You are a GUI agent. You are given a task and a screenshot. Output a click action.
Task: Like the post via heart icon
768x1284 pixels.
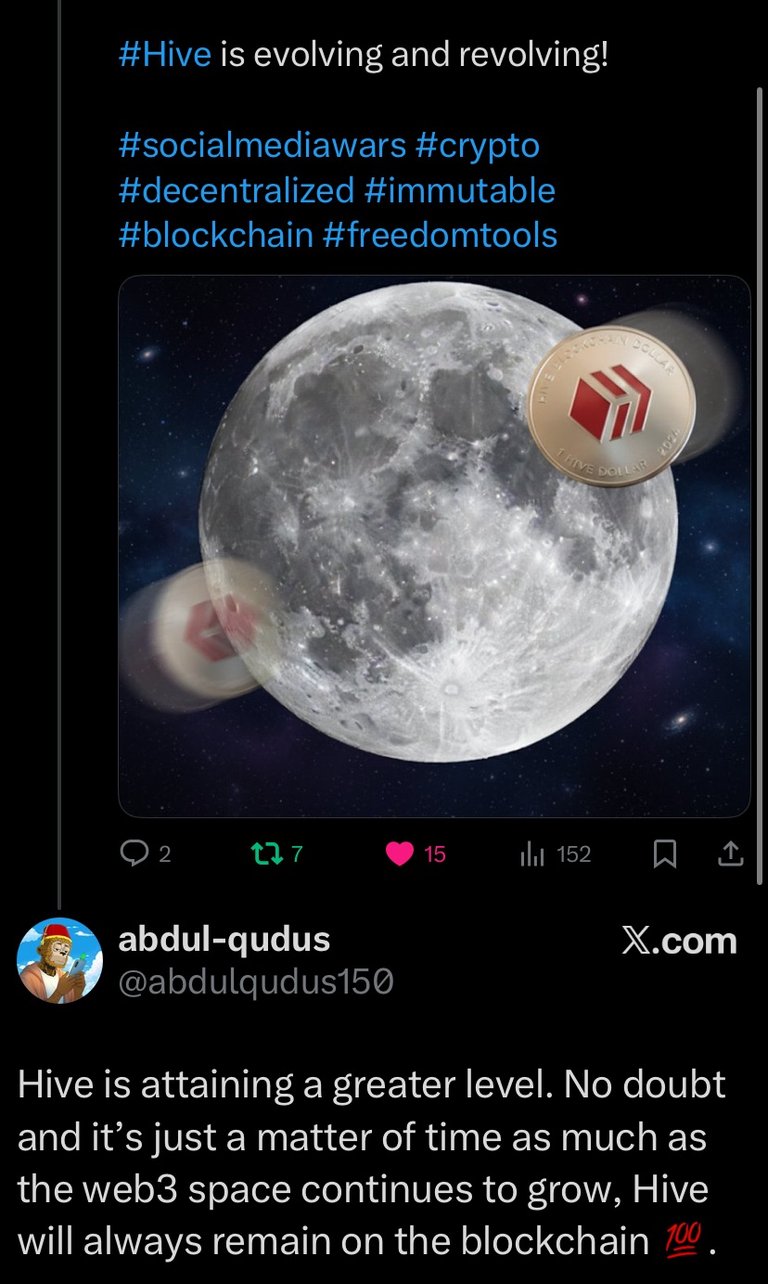tap(400, 854)
